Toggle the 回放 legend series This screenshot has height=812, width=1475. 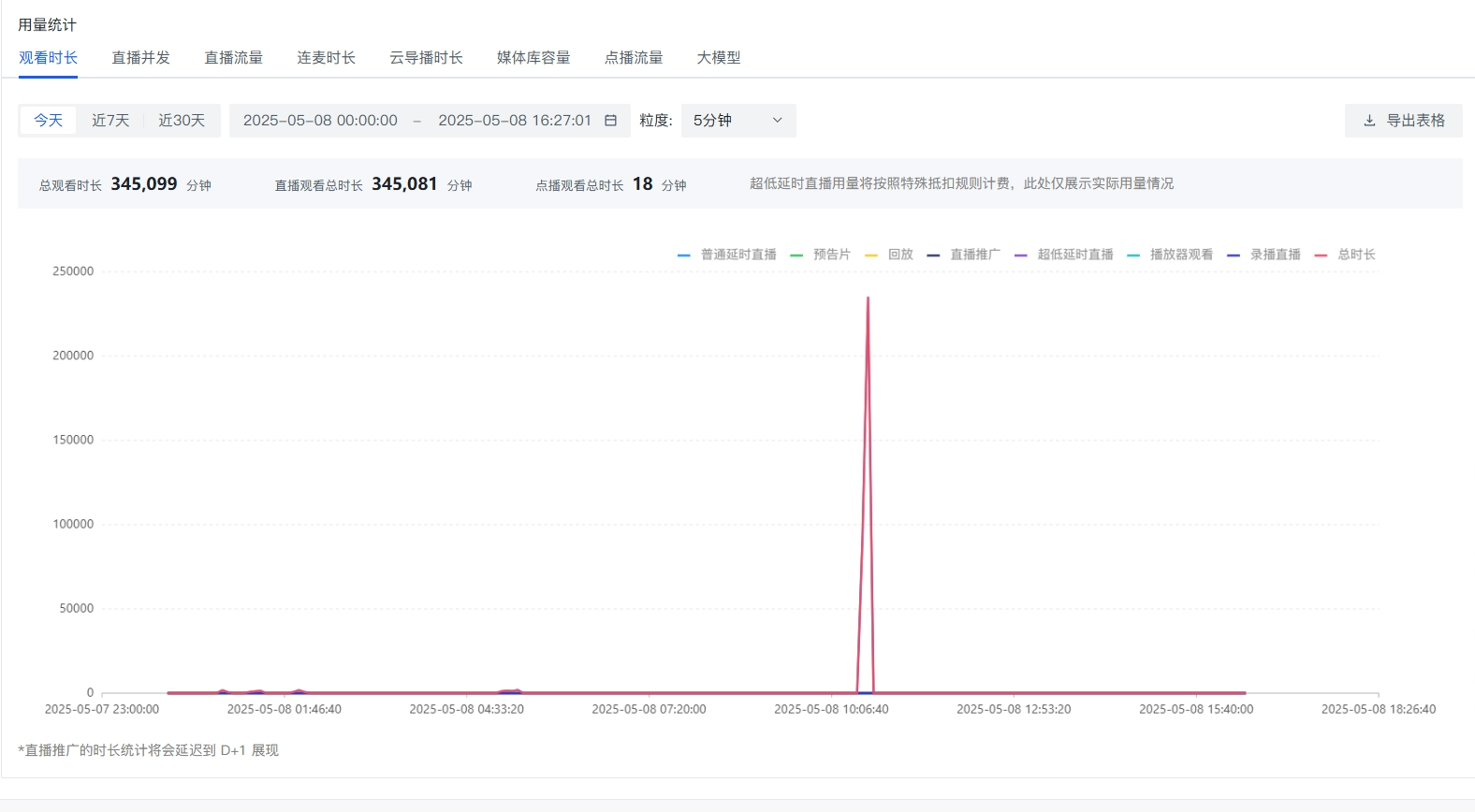889,254
